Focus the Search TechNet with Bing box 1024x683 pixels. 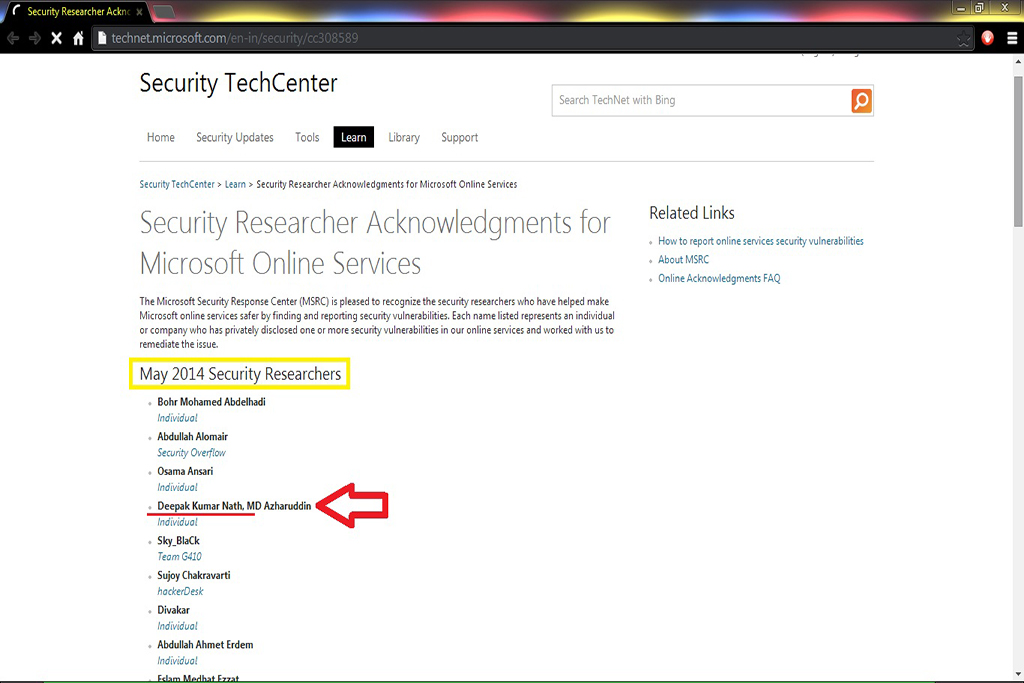click(x=701, y=101)
